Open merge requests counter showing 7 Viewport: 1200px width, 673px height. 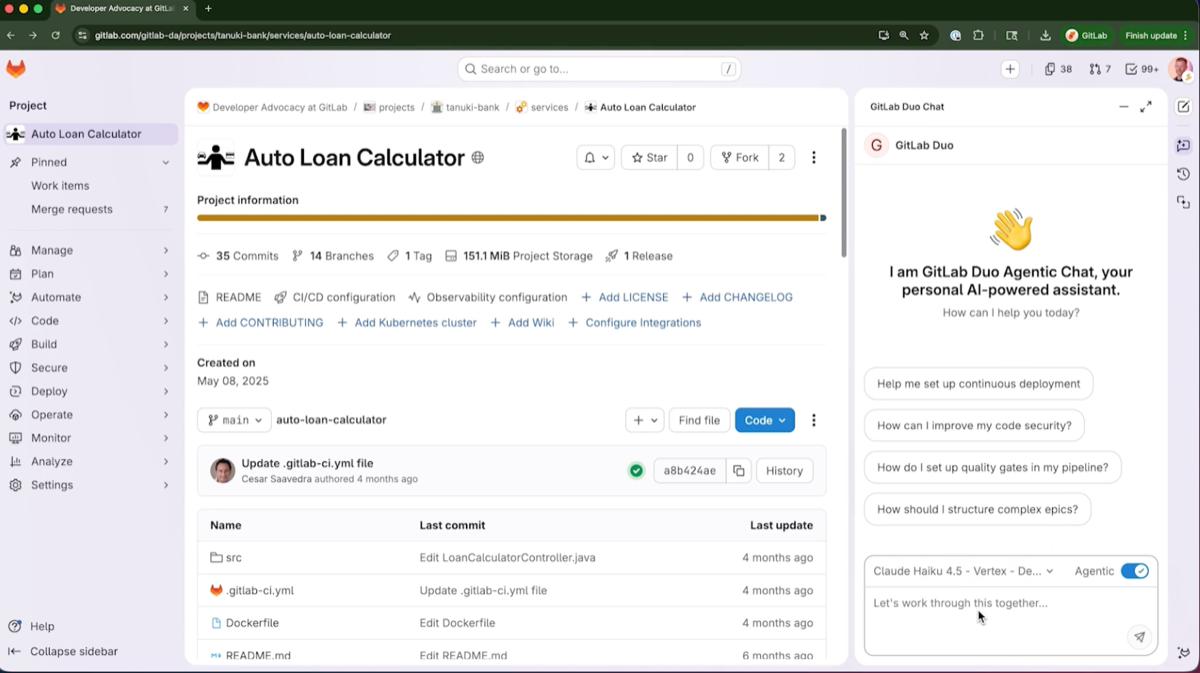(1100, 69)
